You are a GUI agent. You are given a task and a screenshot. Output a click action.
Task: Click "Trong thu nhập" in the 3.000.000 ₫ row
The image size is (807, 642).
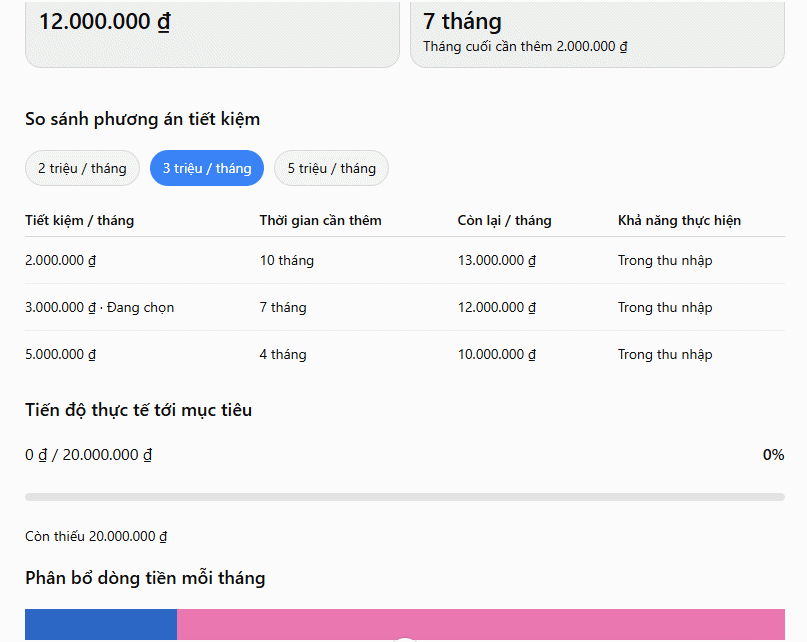click(x=665, y=307)
